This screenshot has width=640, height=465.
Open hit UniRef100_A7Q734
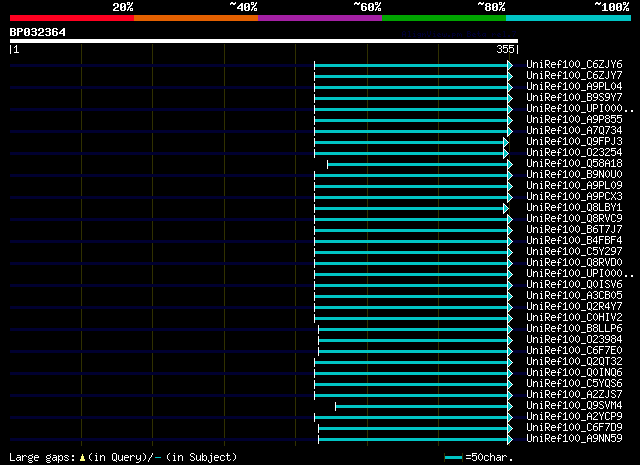(574, 131)
